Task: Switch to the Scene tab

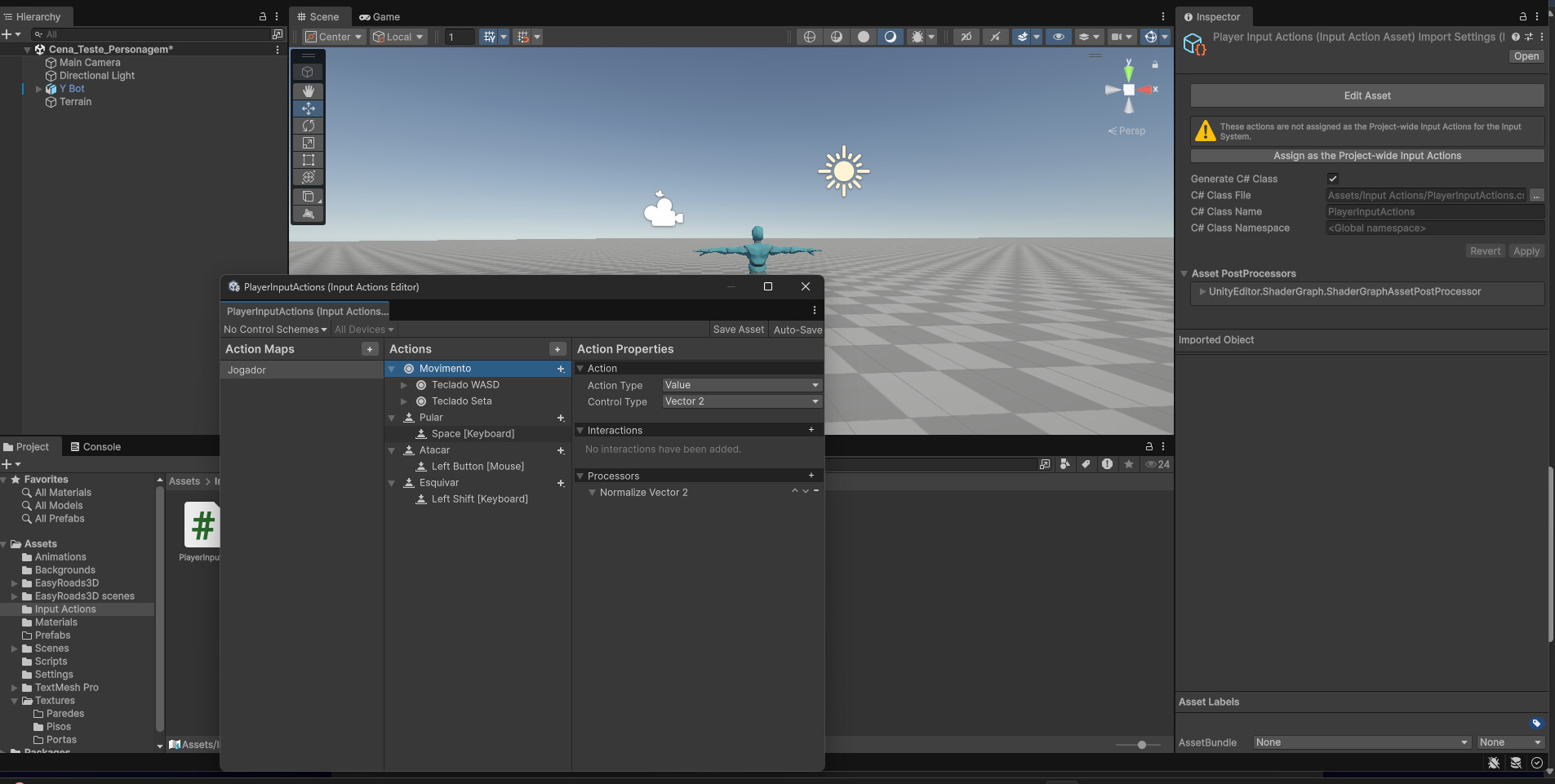Action: click(318, 16)
